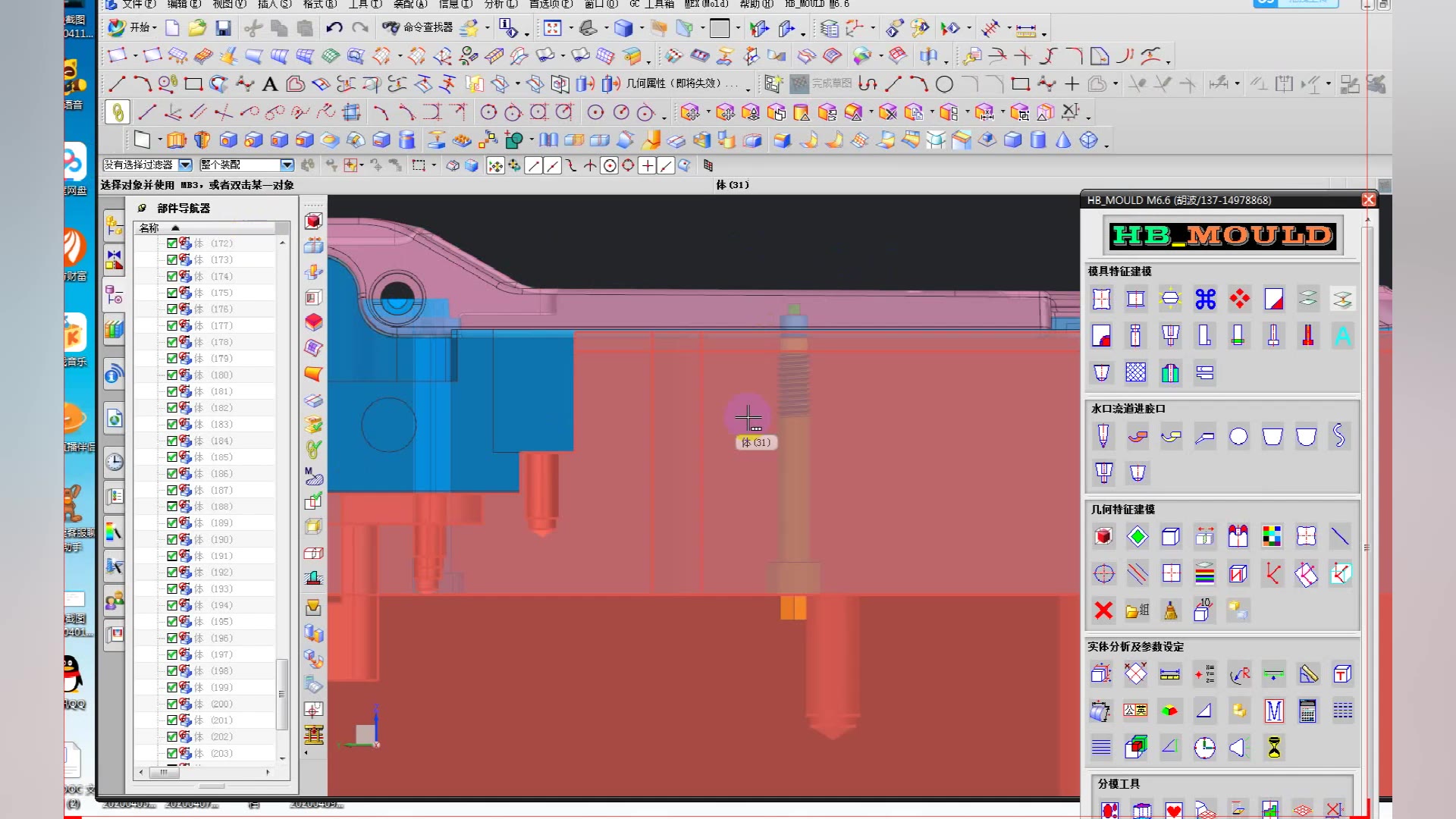Click the 命令查找器 command finder button
The image size is (1456, 819).
coord(418,28)
